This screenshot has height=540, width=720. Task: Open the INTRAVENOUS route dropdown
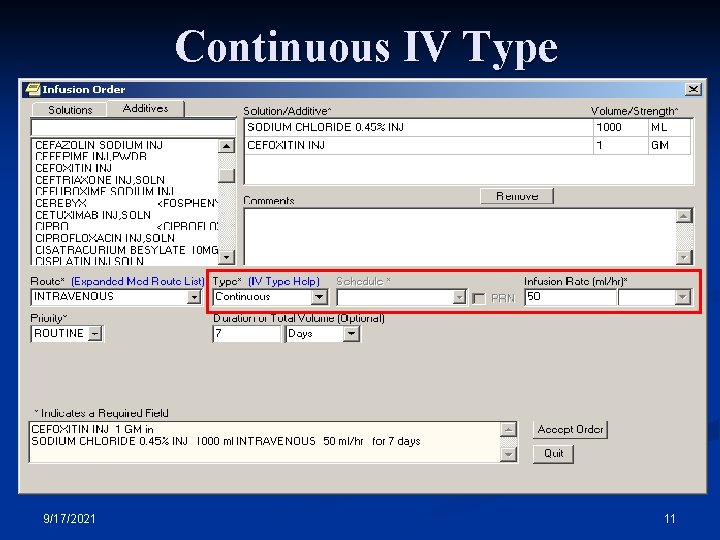point(194,297)
